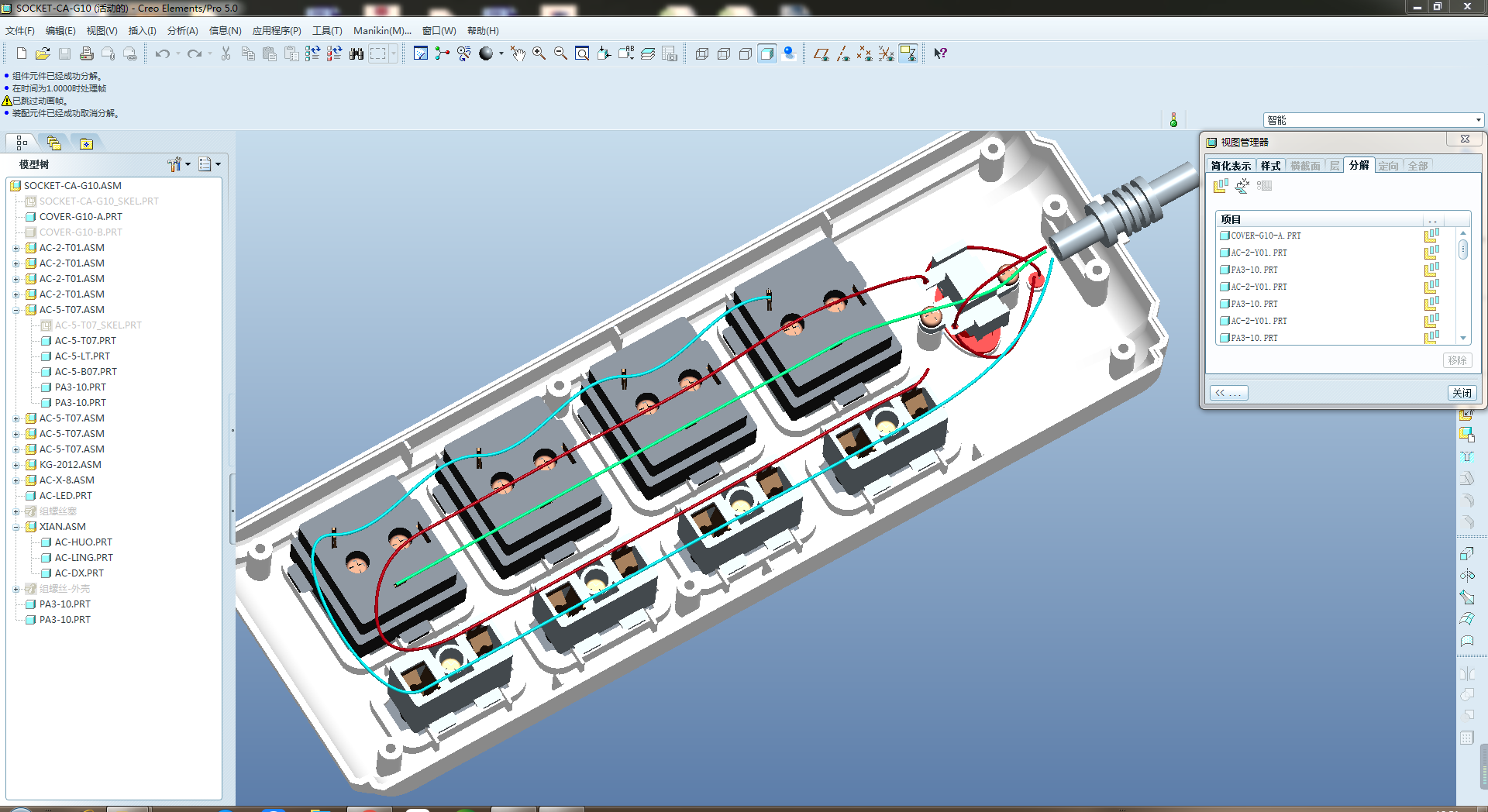The height and width of the screenshot is (812, 1488).
Task: Click the Refit view icon
Action: (582, 53)
